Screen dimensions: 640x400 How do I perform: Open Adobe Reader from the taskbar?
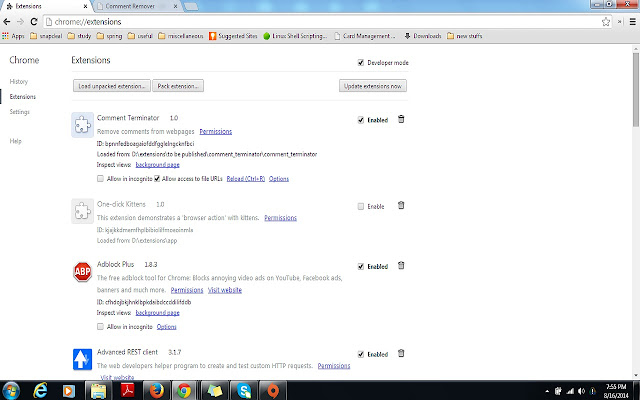[127, 391]
